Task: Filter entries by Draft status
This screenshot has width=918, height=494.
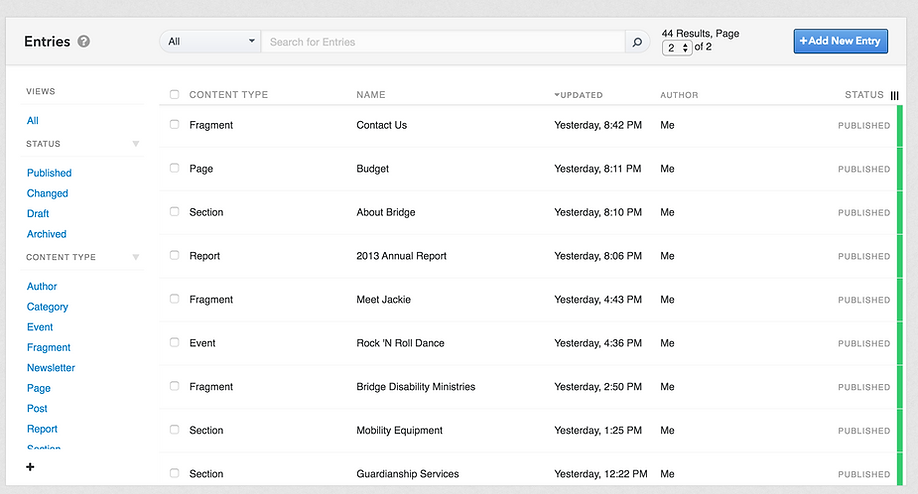Action: click(38, 214)
